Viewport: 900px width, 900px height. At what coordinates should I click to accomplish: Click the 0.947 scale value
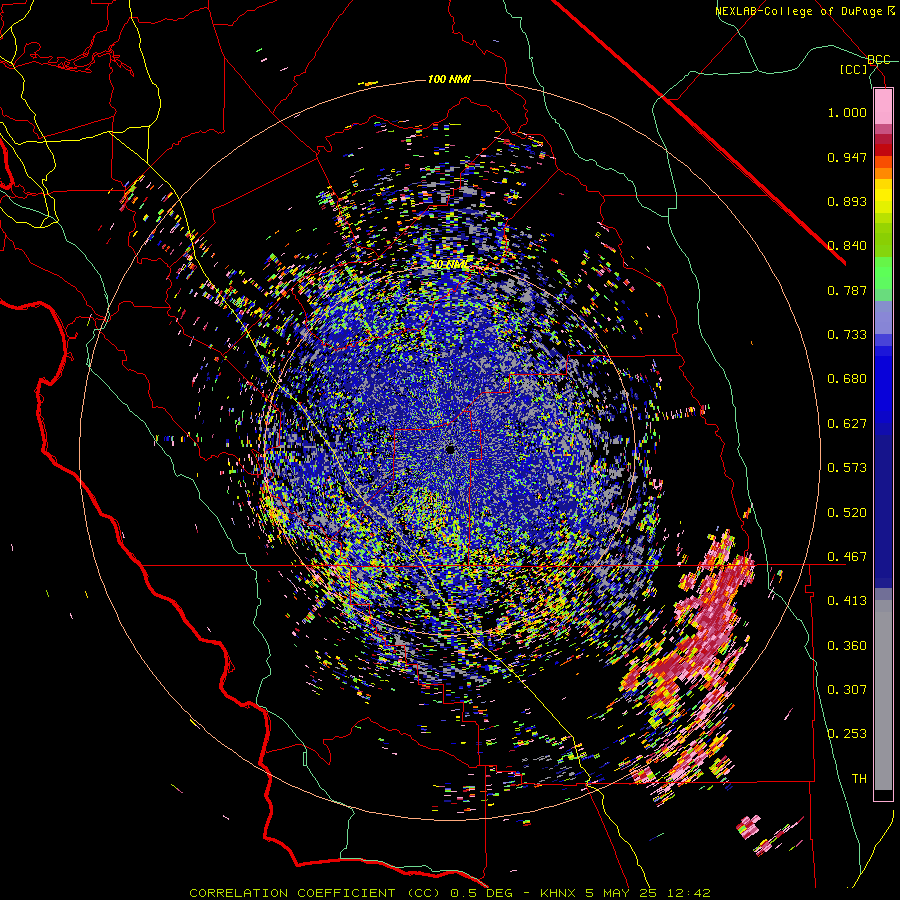(x=847, y=157)
